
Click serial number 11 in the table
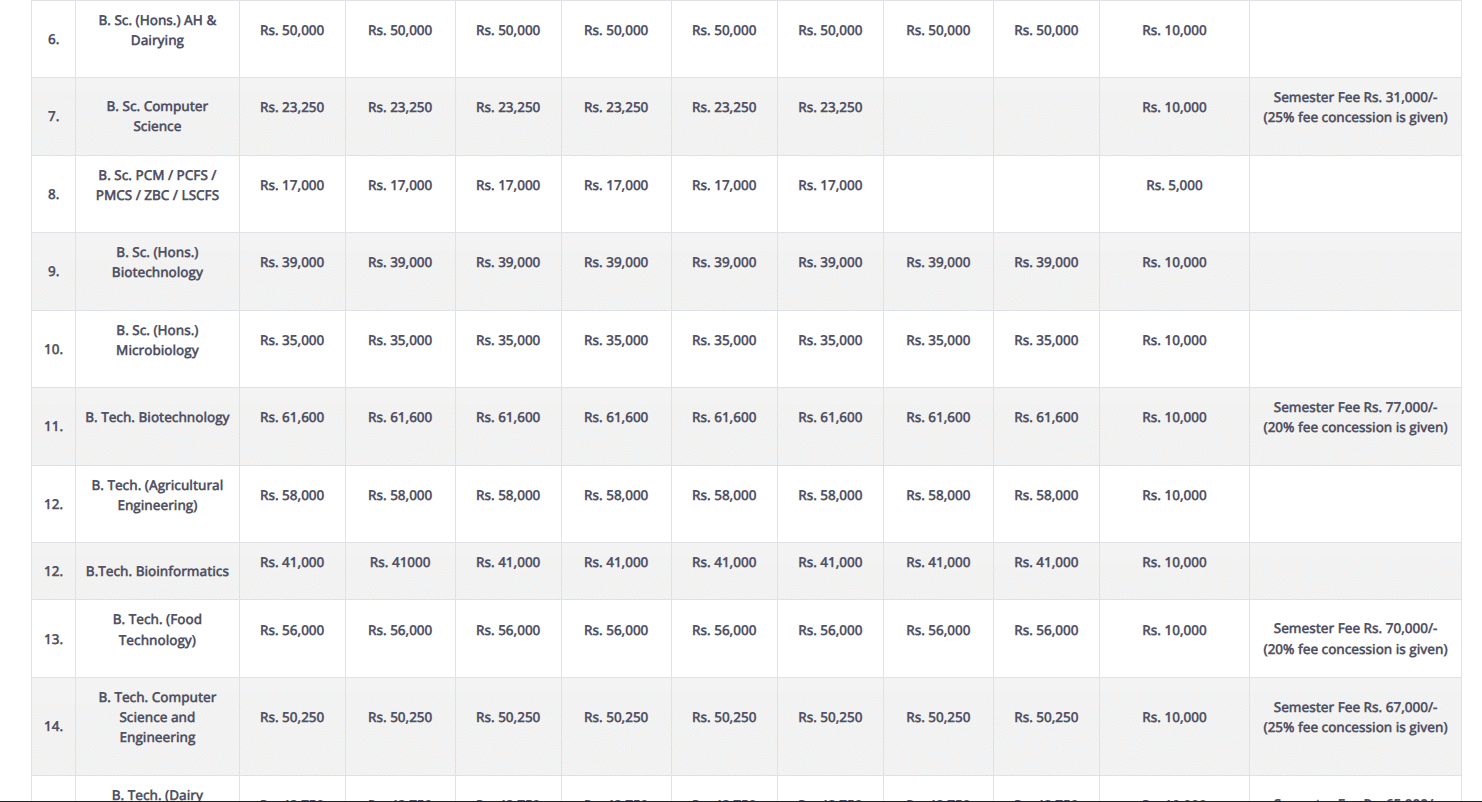(x=53, y=426)
